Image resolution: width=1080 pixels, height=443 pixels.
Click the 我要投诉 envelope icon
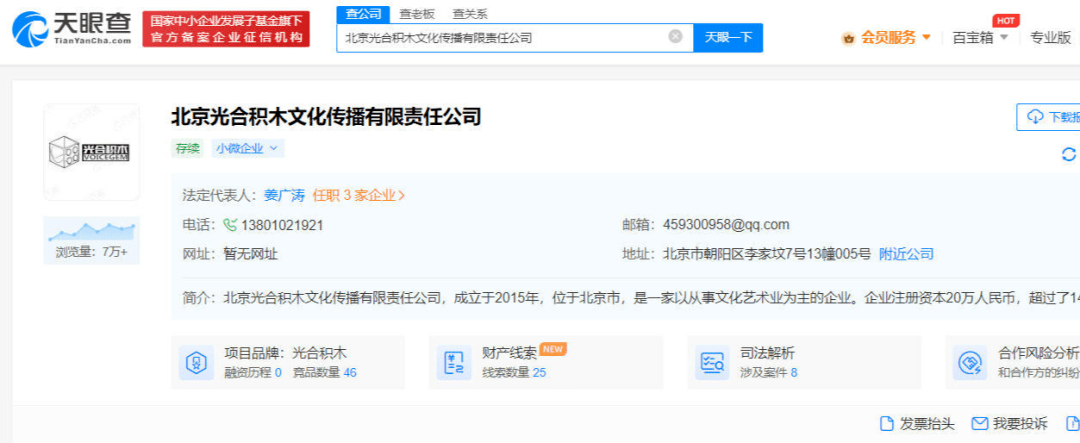tap(979, 423)
